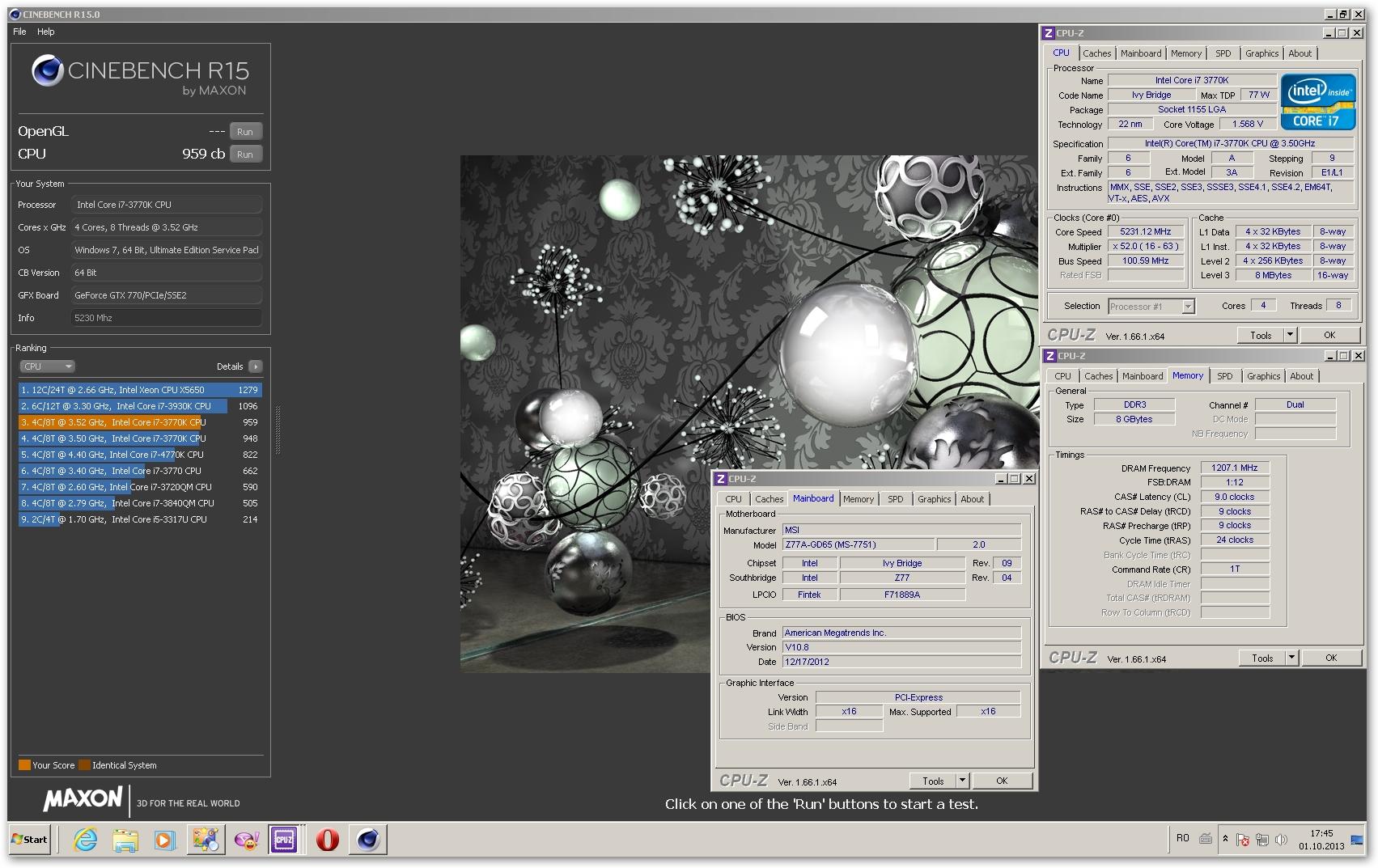Open Opera browser taskbar icon

pos(327,840)
